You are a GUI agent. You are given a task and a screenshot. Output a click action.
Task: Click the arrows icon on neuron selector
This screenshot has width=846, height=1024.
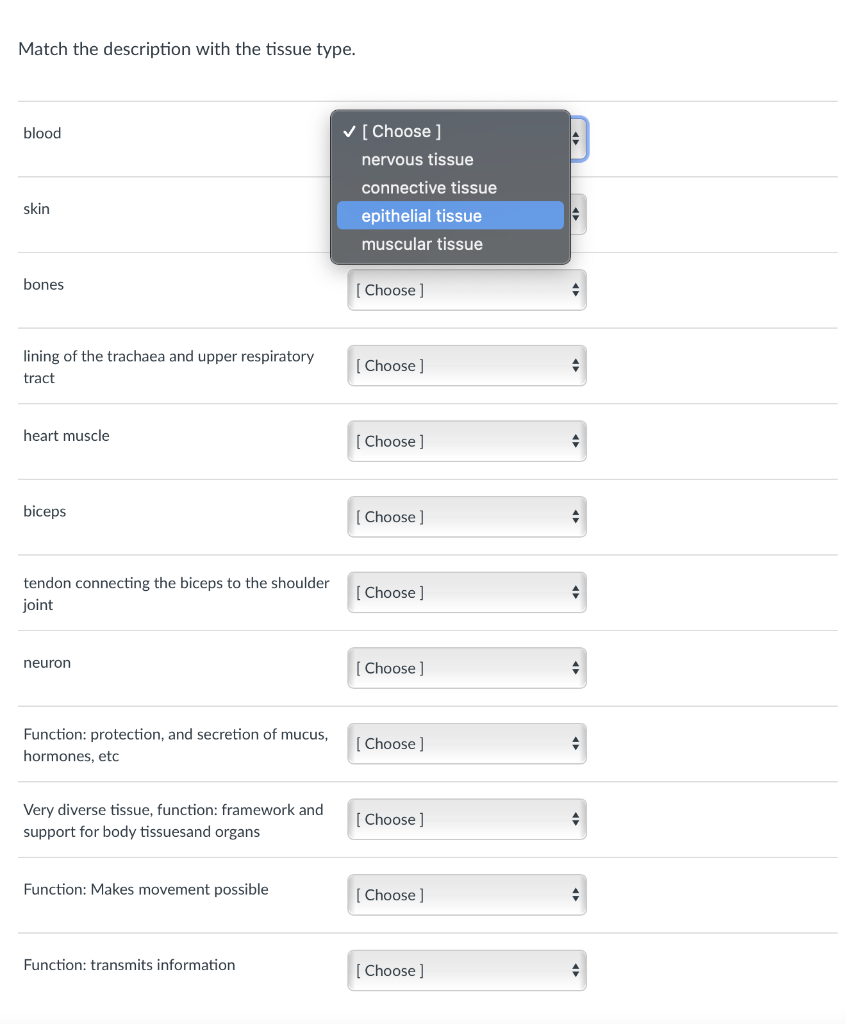coord(576,668)
